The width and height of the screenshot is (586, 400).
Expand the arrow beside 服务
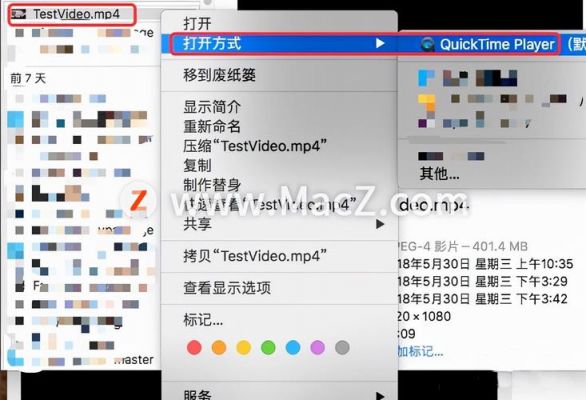(x=380, y=396)
